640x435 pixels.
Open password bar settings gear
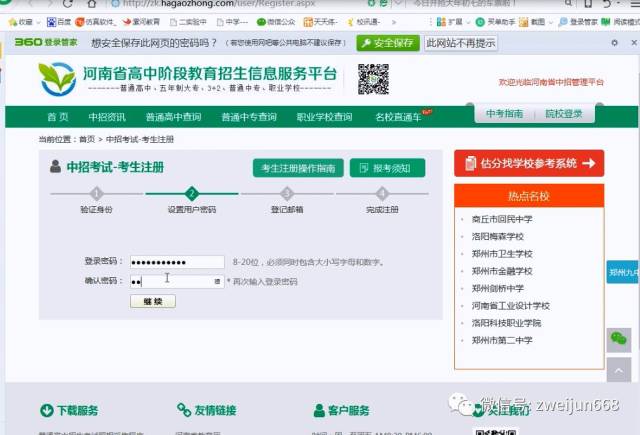pyautogui.click(x=614, y=42)
